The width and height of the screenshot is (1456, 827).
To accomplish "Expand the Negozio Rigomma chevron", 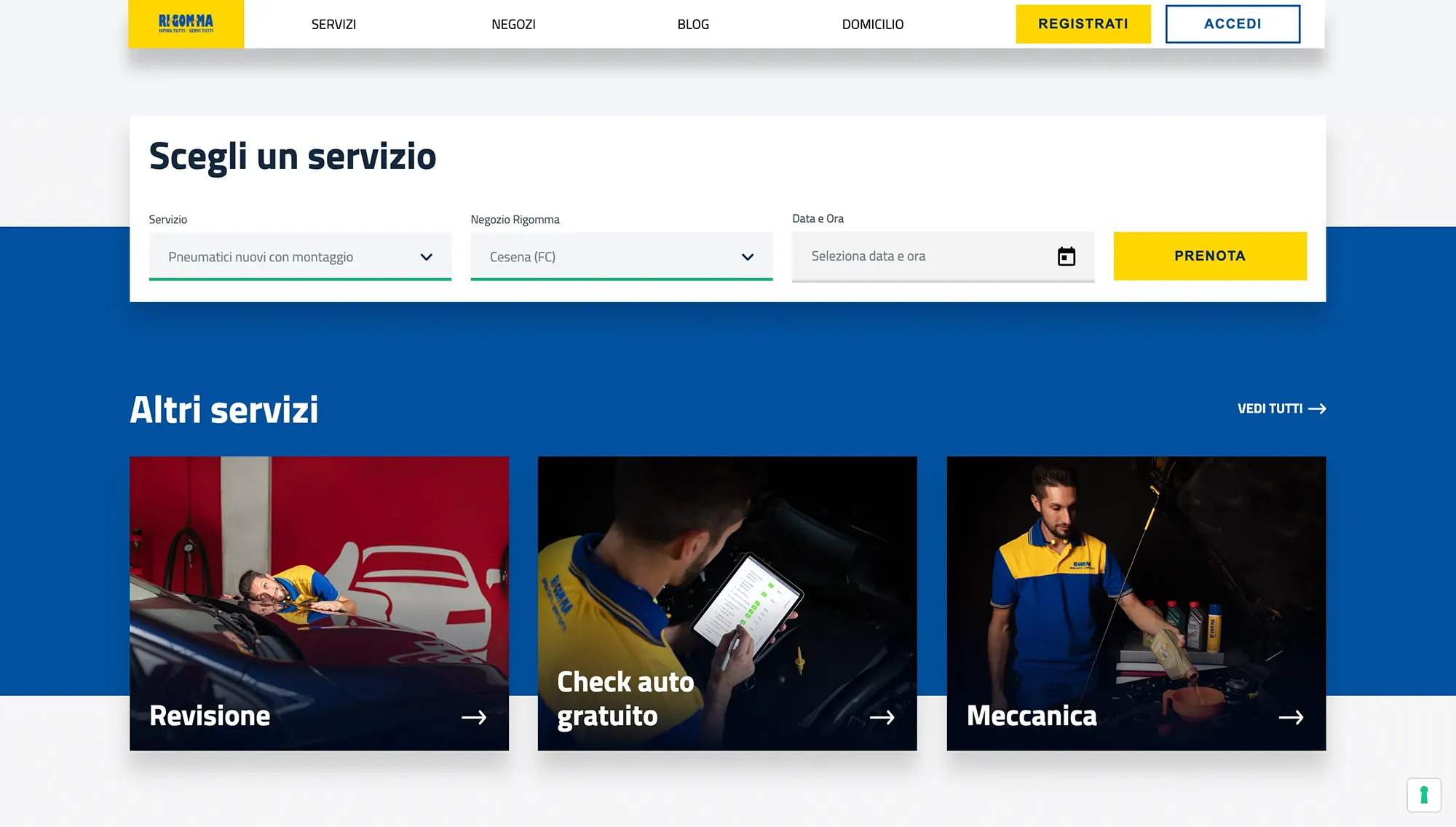I will 748,257.
